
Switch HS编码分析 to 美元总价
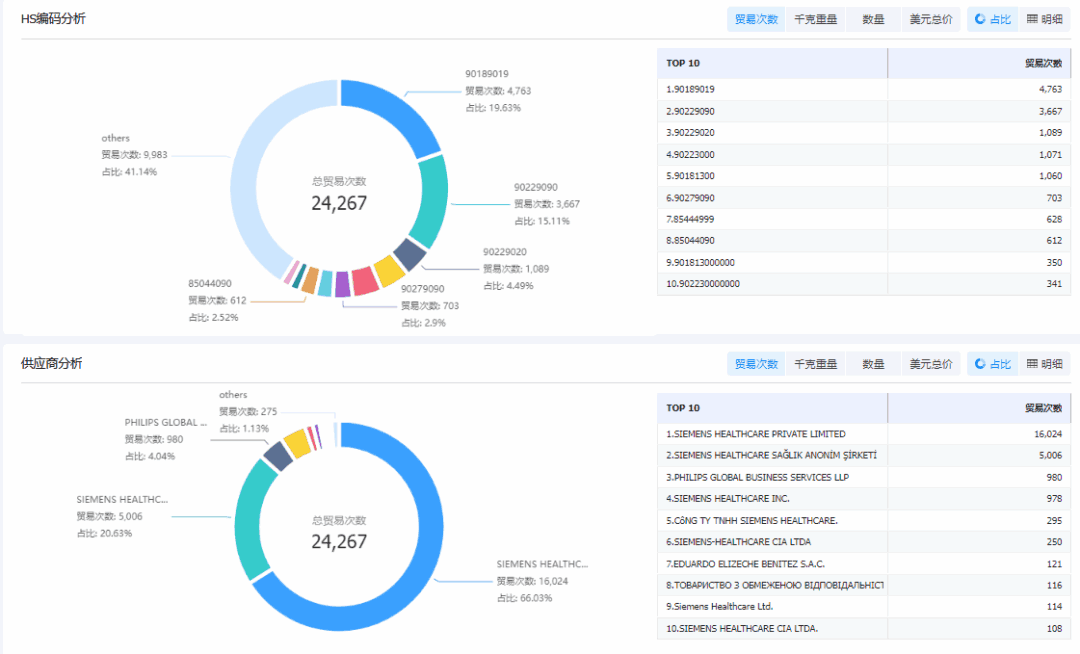coord(930,19)
